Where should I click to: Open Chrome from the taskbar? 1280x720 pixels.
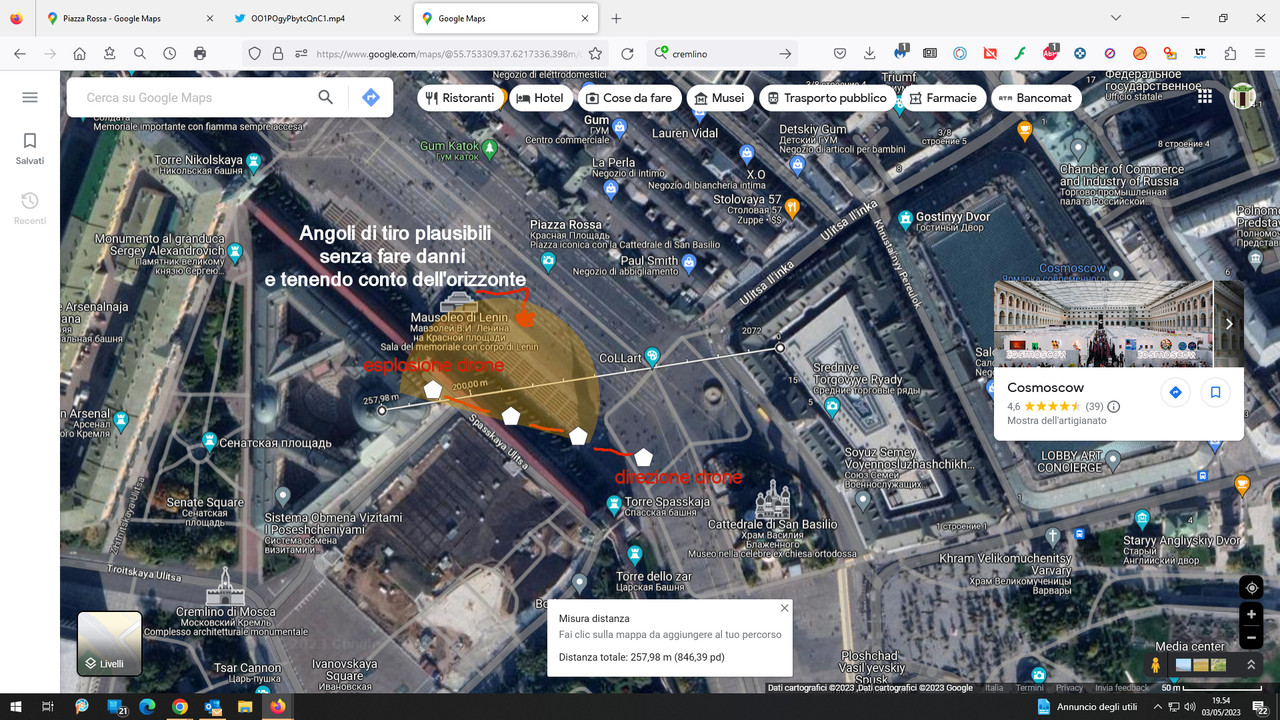[x=179, y=706]
